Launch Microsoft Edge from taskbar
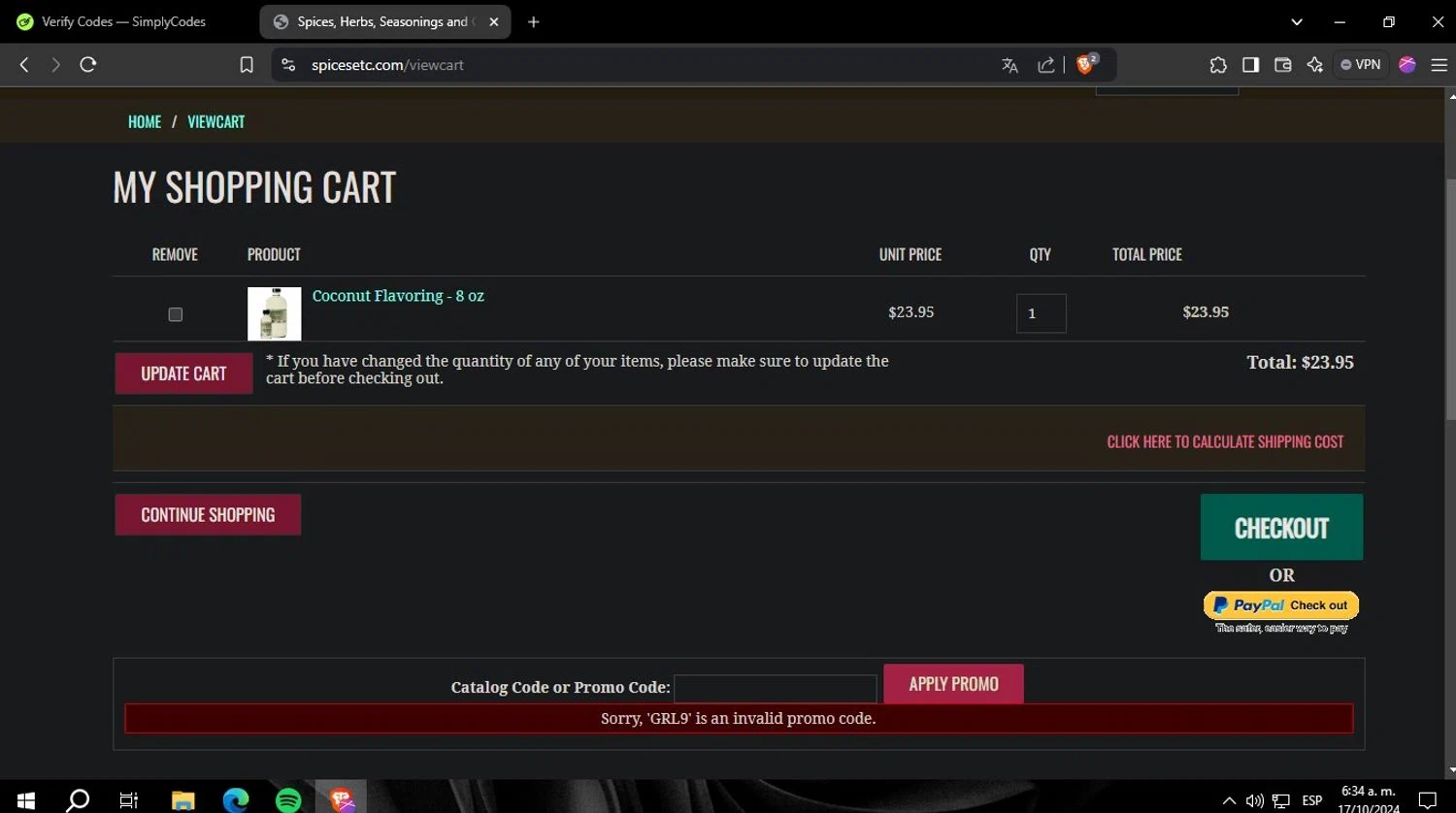The image size is (1456, 813). point(236,800)
